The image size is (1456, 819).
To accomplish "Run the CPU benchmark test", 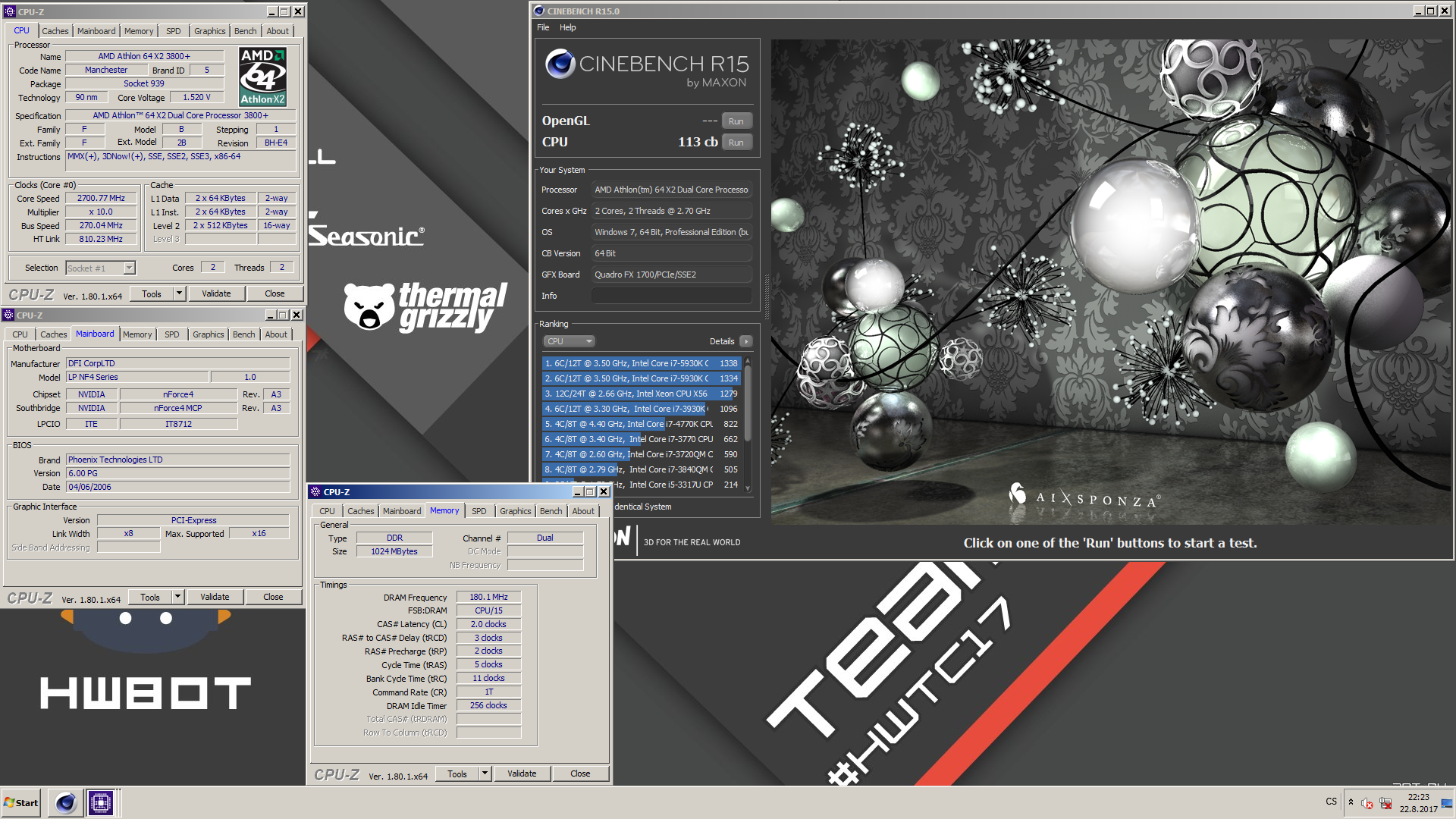I will 736,143.
